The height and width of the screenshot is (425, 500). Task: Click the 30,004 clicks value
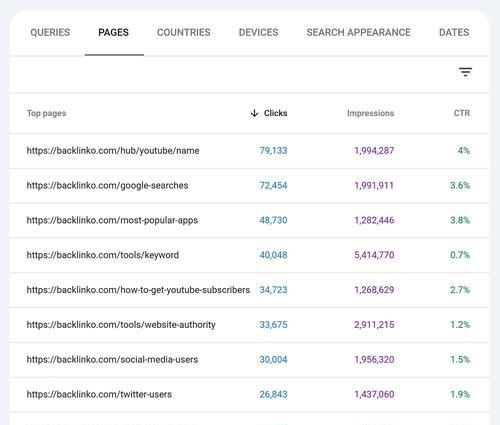pos(273,360)
